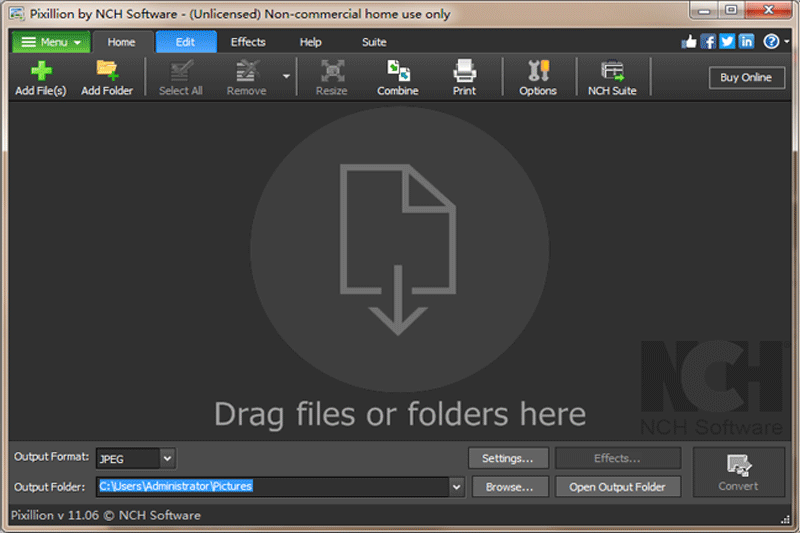Viewport: 800px width, 533px height.
Task: Click the blue help question mark icon
Action: [x=771, y=41]
